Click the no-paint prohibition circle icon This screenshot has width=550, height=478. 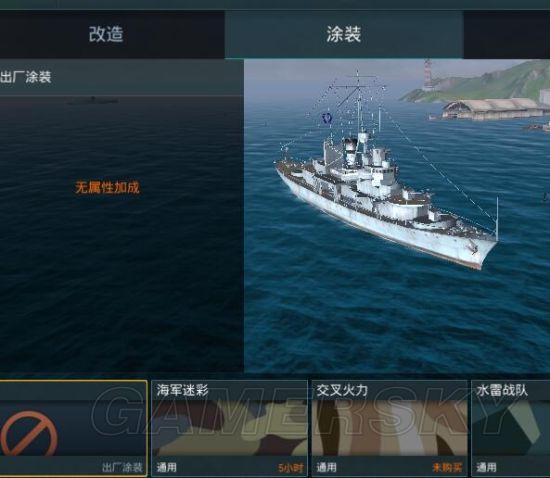[x=29, y=434]
